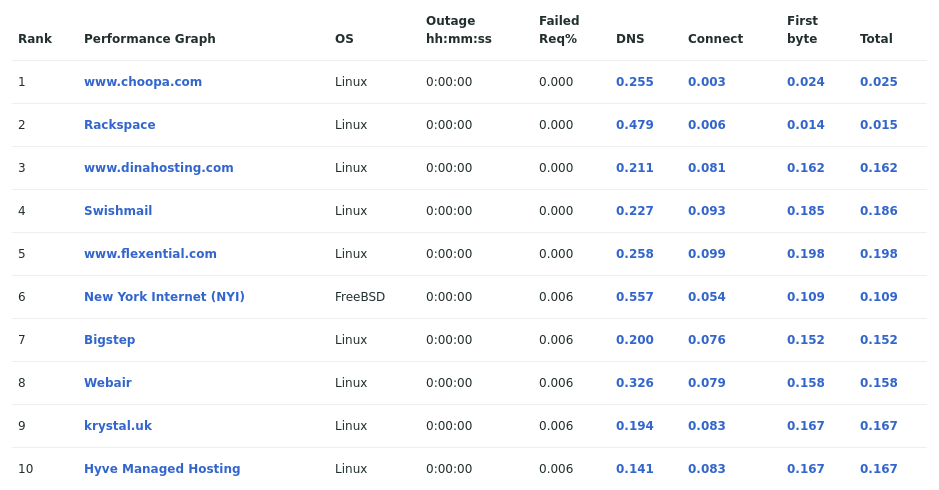Click DNS value 0.258 for www.flexential.com
This screenshot has height=490, width=939.
(x=635, y=254)
